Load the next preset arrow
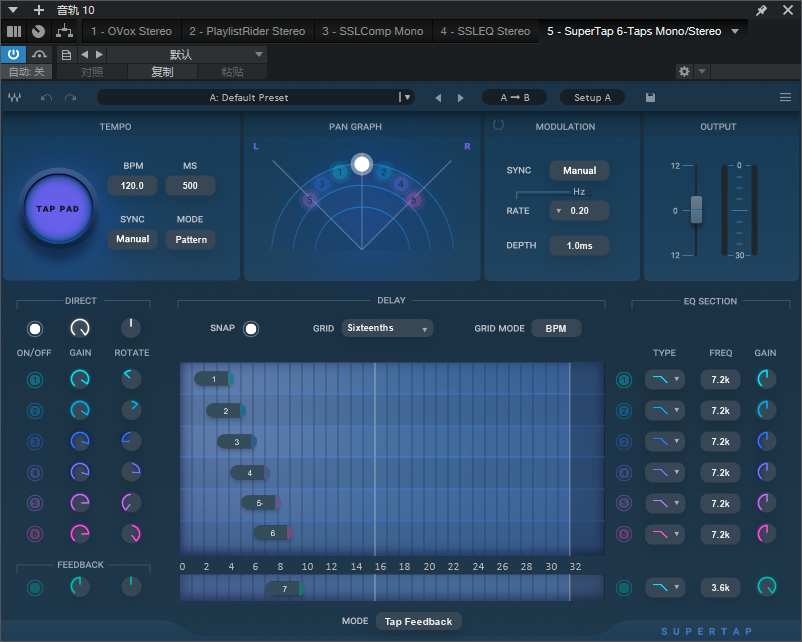The height and width of the screenshot is (642, 802). click(x=460, y=98)
